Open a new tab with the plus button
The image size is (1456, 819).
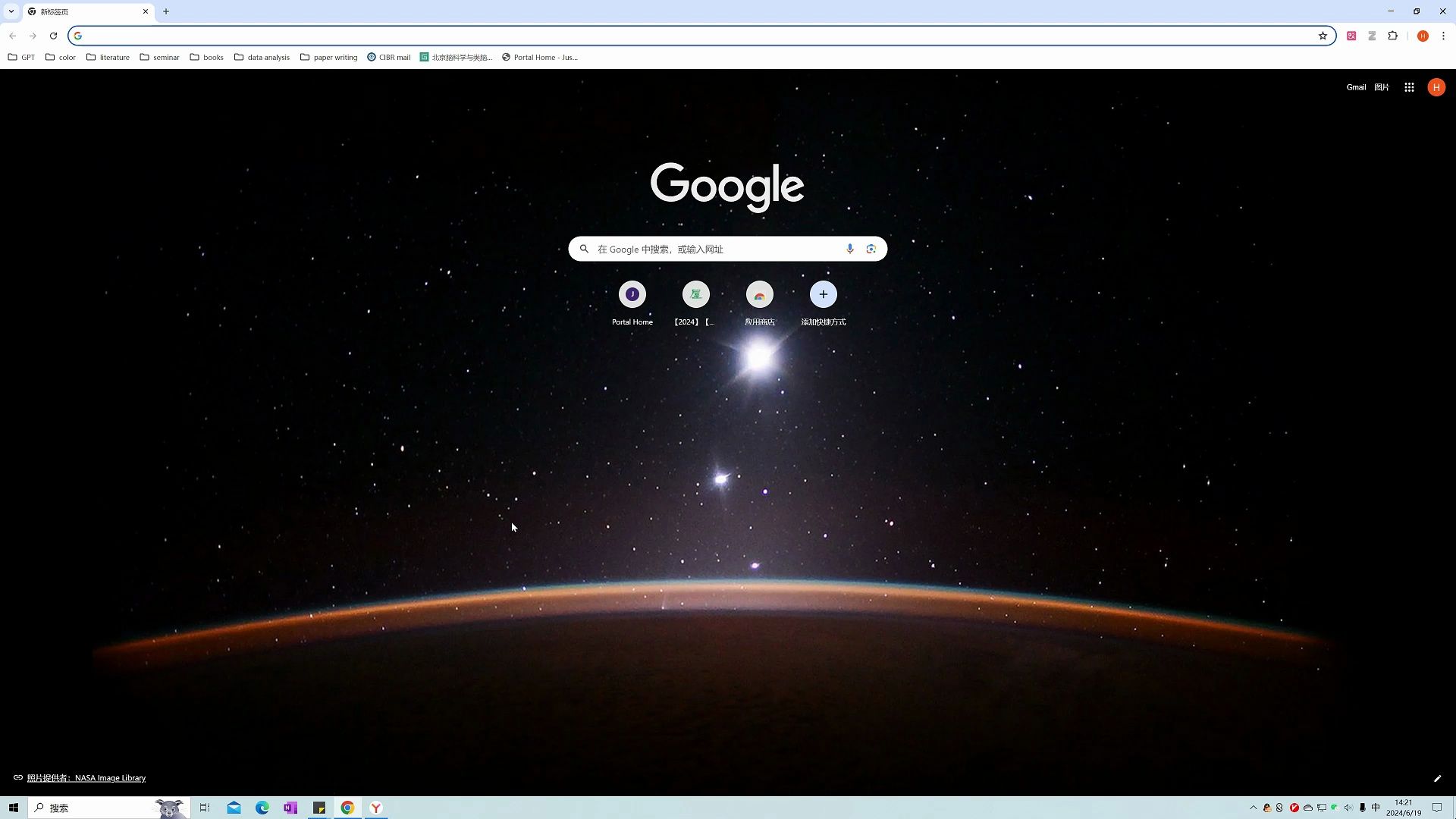tap(166, 11)
